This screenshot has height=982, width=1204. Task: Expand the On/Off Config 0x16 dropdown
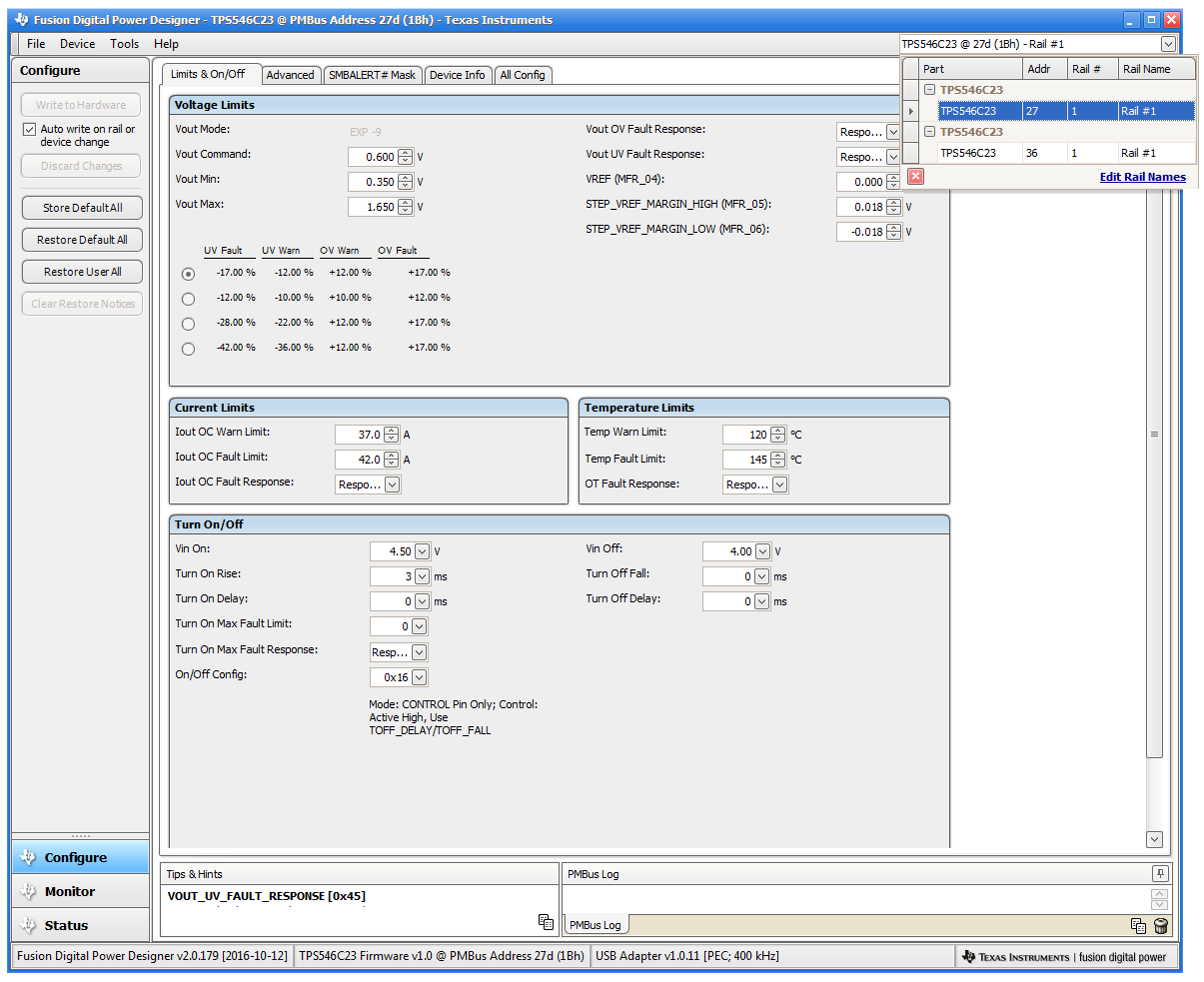click(x=419, y=677)
